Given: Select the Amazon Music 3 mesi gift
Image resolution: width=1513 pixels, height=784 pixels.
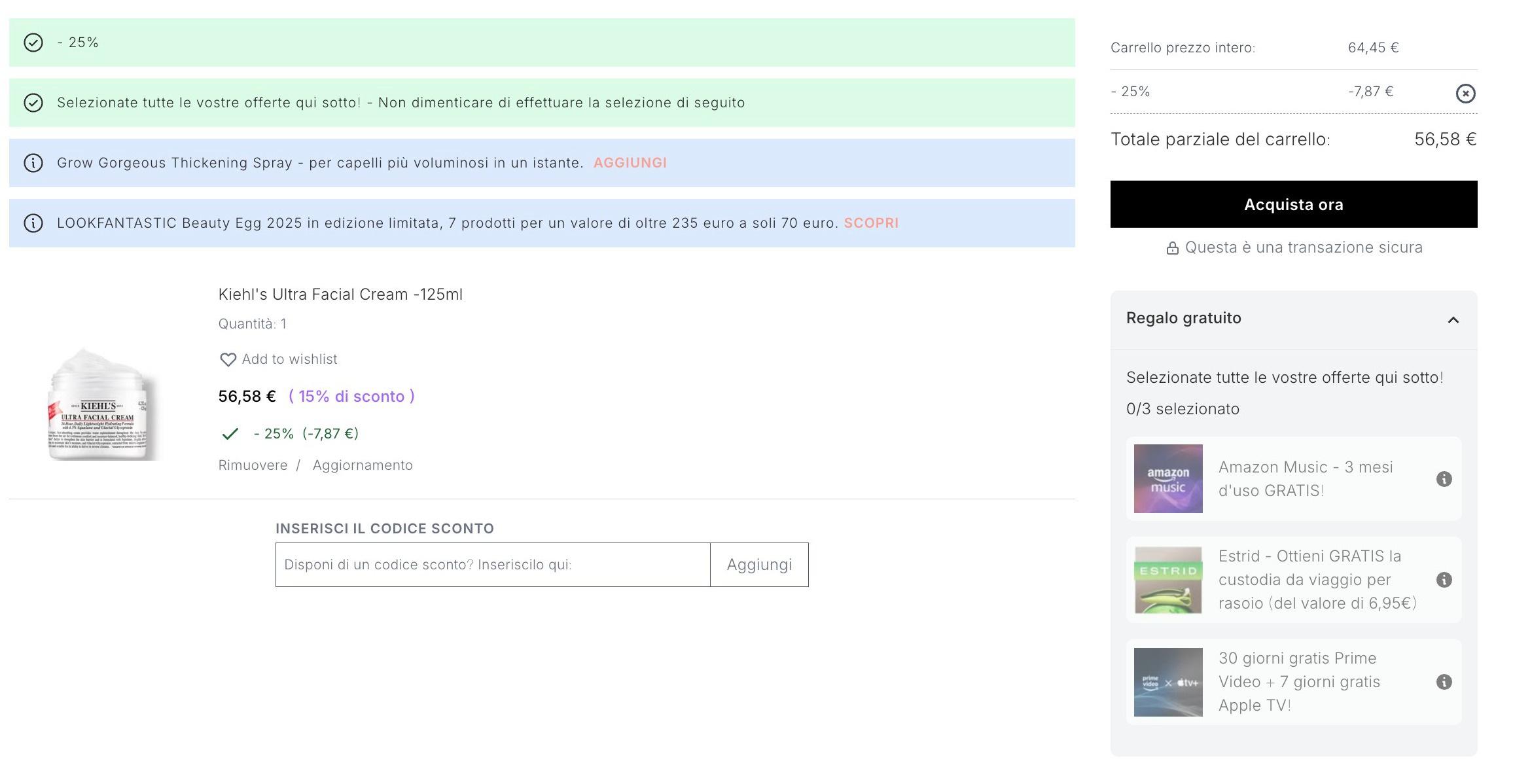Looking at the screenshot, I should point(1293,479).
